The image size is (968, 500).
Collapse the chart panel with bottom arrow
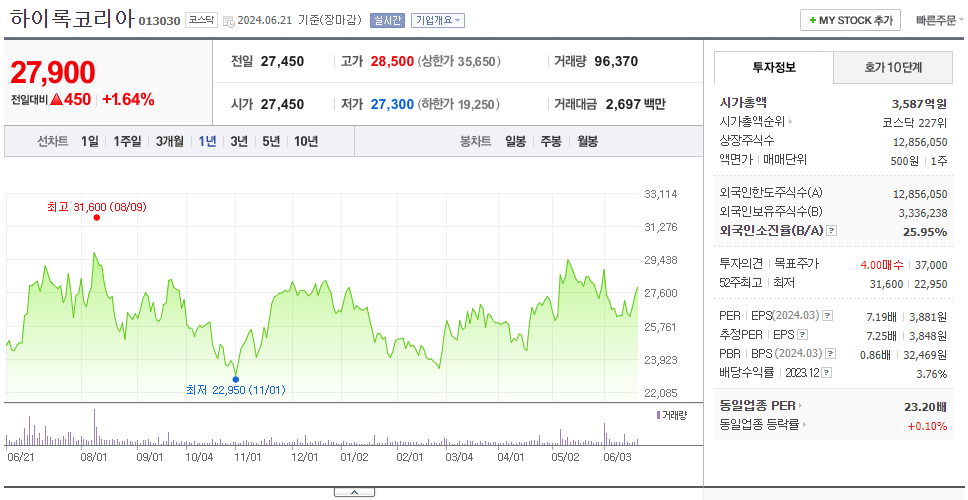(x=354, y=492)
